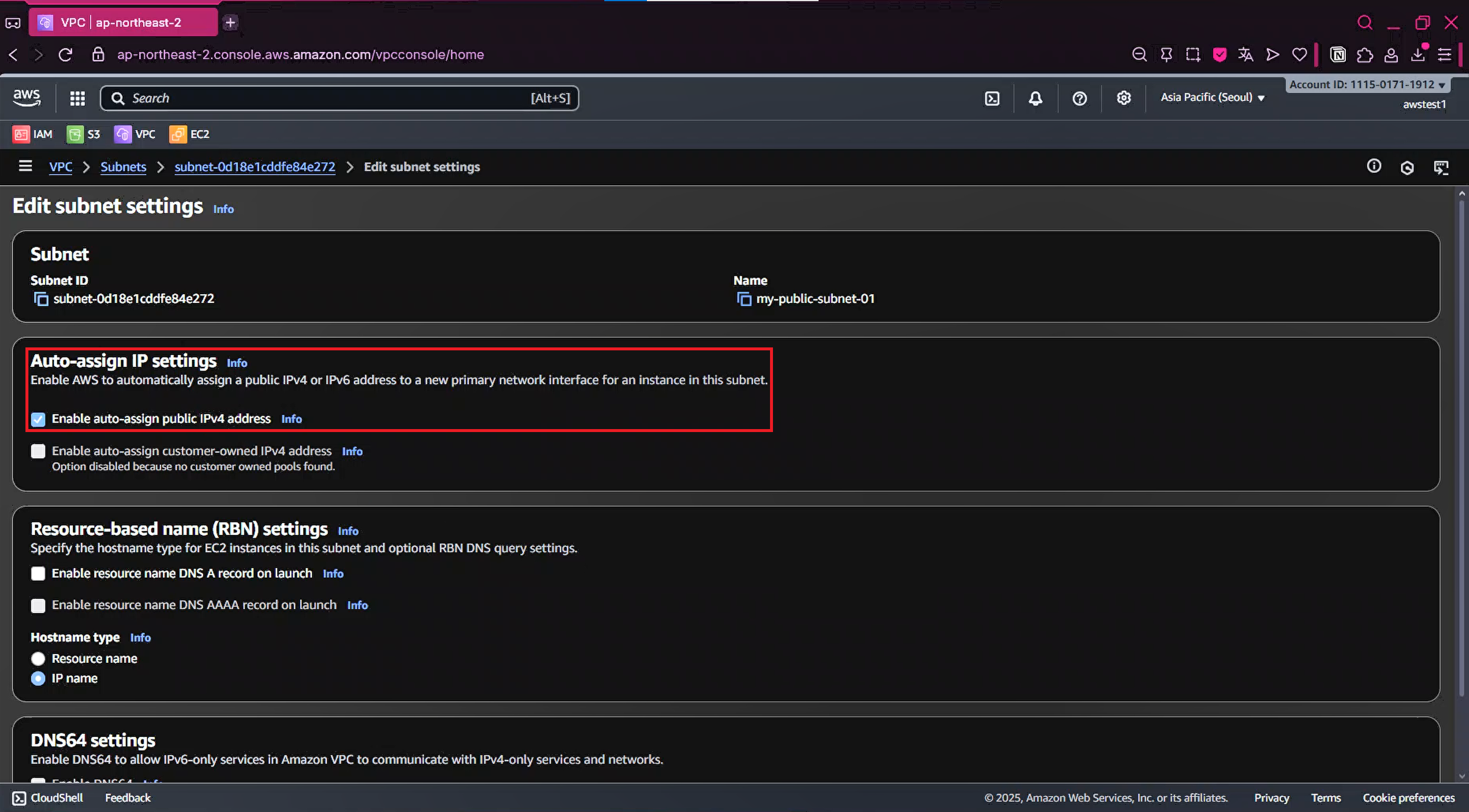Go to Subnets breadcrumb link

pyautogui.click(x=123, y=167)
